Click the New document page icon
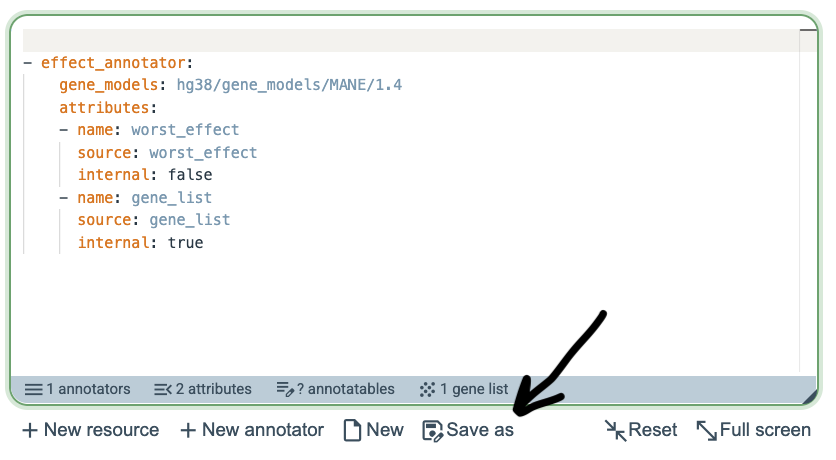The image size is (836, 460). (352, 430)
